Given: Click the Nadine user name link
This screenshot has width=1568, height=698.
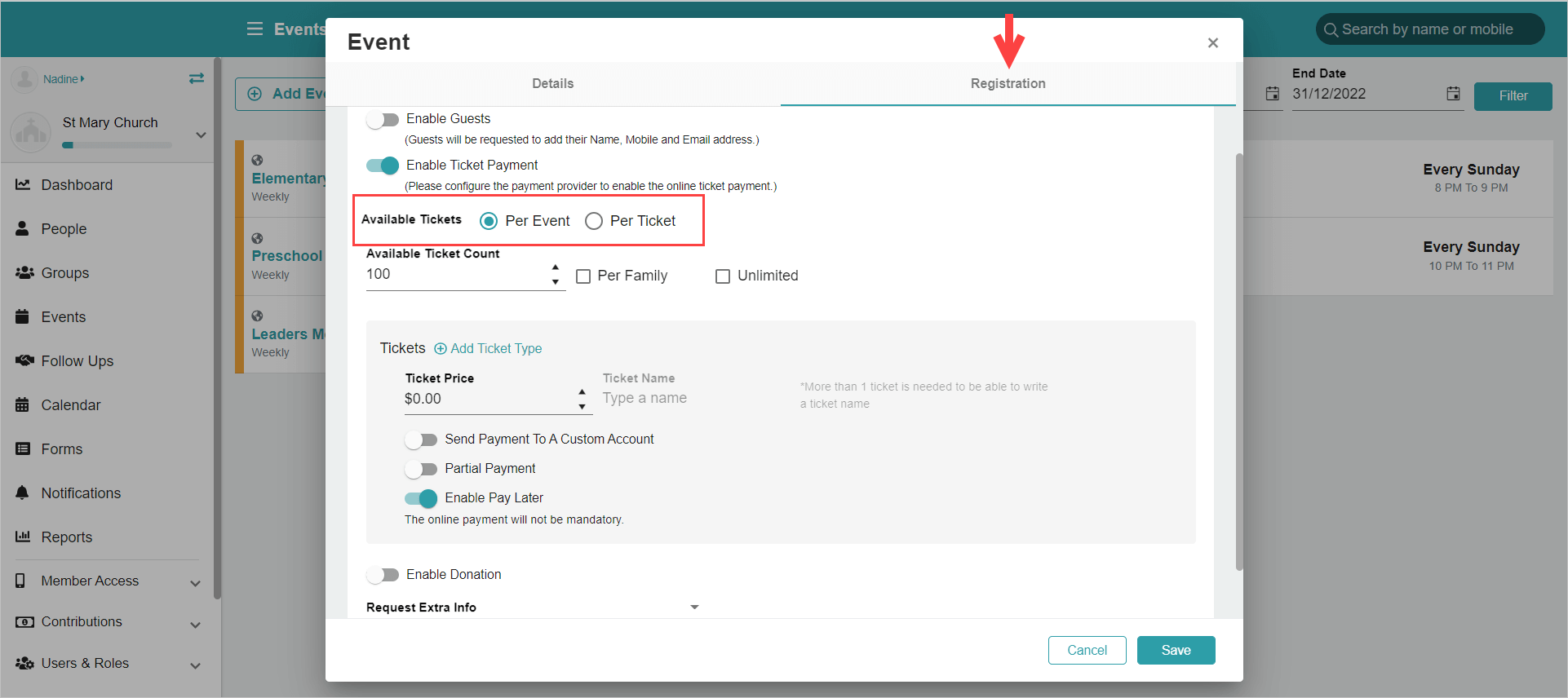Looking at the screenshot, I should [64, 79].
